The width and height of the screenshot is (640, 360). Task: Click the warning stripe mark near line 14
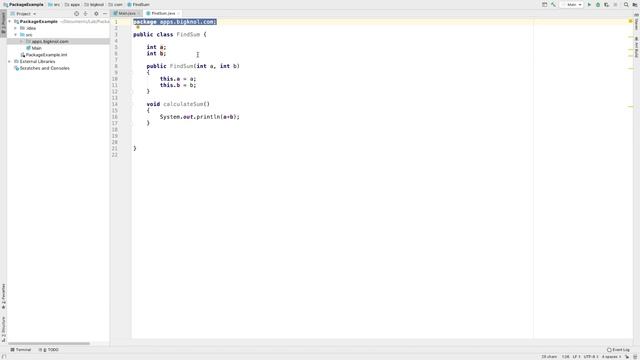tap(631, 107)
